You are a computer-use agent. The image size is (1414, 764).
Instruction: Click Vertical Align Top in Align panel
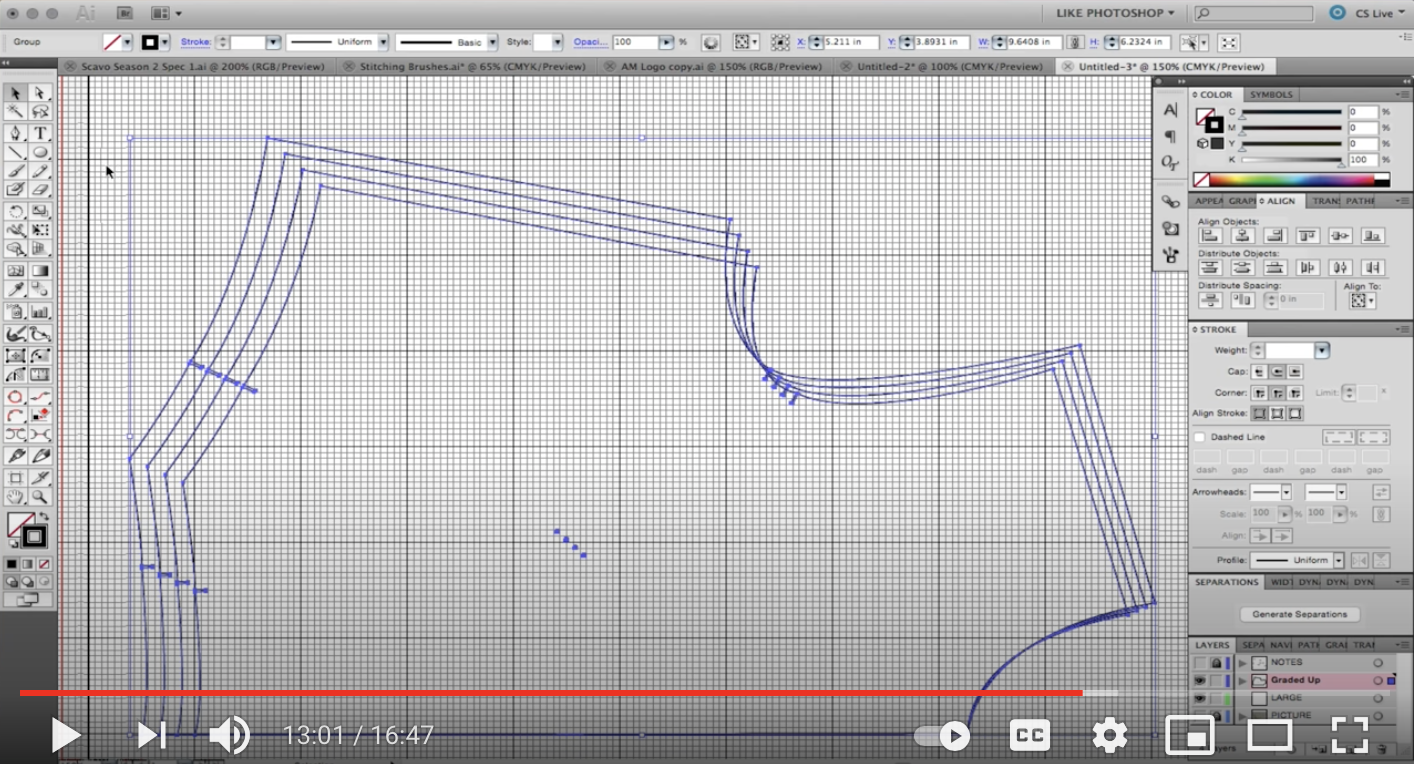click(1308, 236)
